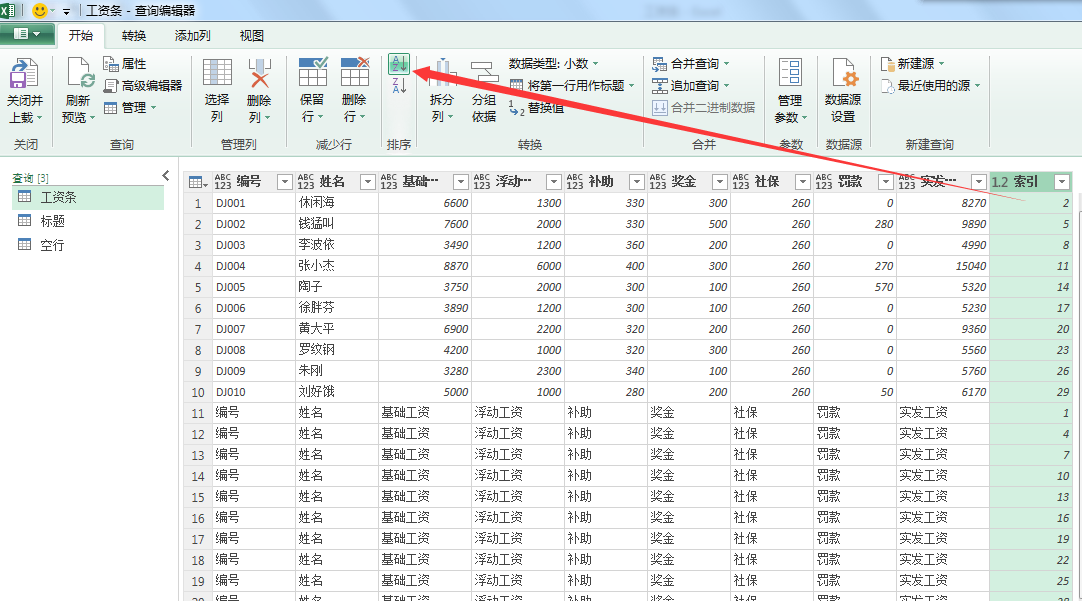Switch to the 转换 (Transform) tab
Image resolution: width=1082 pixels, height=601 pixels.
point(134,36)
